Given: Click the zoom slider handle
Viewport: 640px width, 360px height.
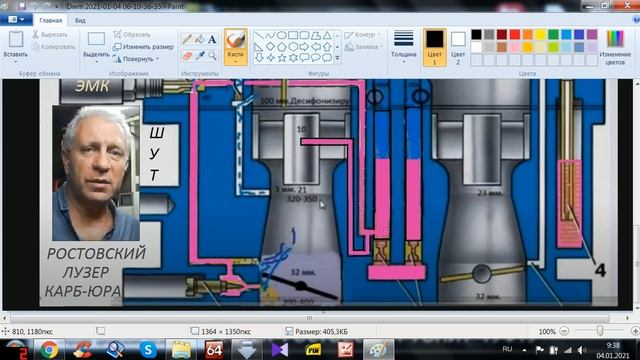Looking at the screenshot, I should (600, 331).
